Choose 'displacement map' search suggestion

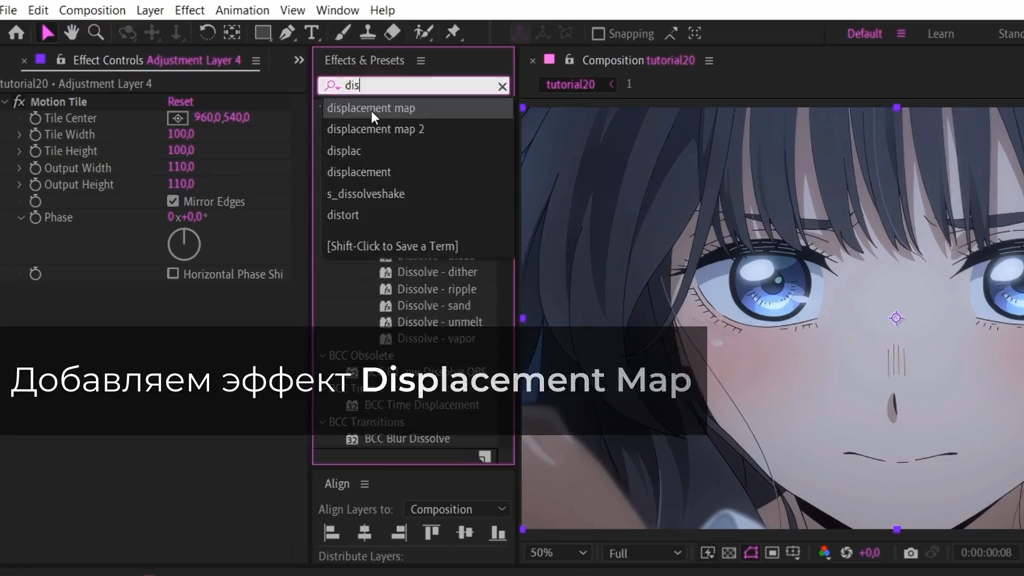click(417, 108)
